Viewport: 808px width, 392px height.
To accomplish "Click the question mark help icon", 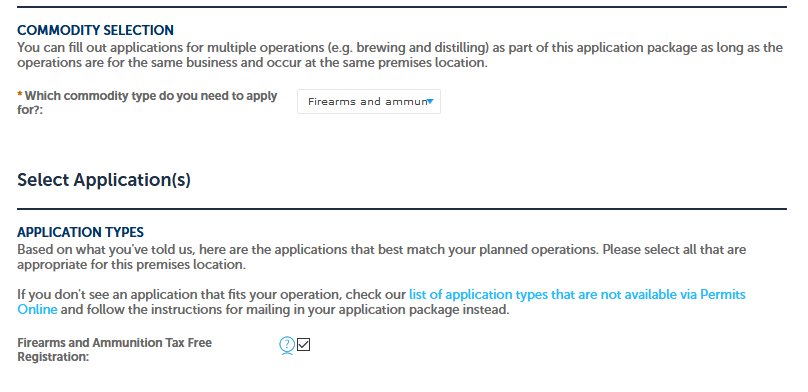I will pos(287,345).
